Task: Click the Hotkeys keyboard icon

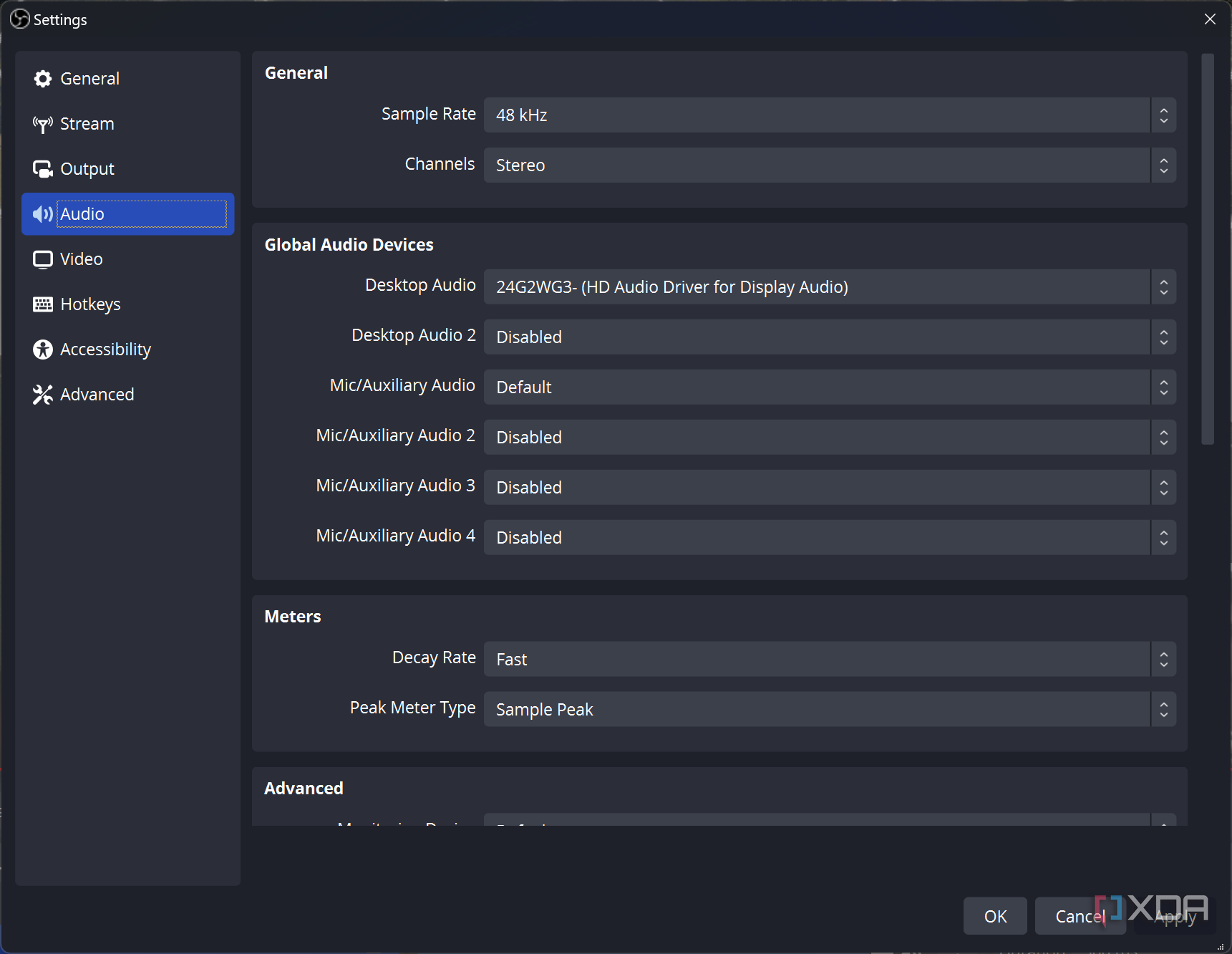Action: [43, 304]
